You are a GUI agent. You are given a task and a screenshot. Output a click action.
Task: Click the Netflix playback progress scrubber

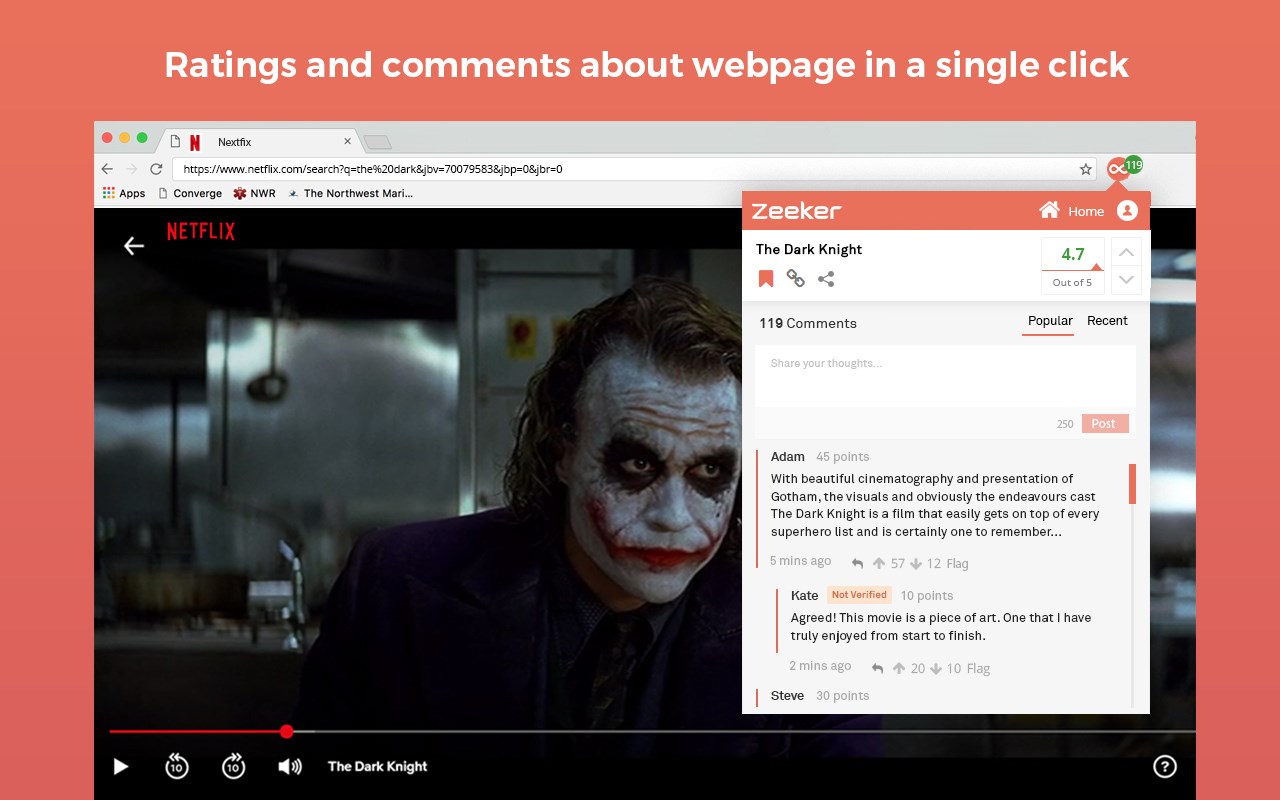pyautogui.click(x=286, y=732)
